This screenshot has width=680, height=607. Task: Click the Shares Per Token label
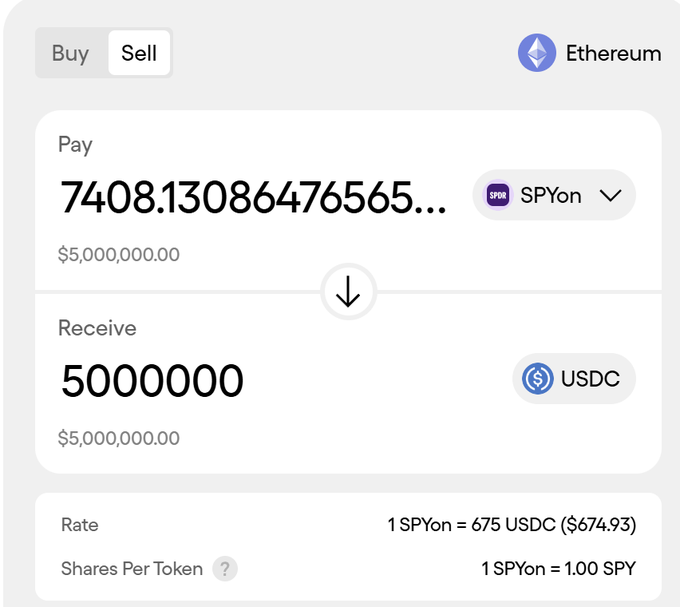132,569
